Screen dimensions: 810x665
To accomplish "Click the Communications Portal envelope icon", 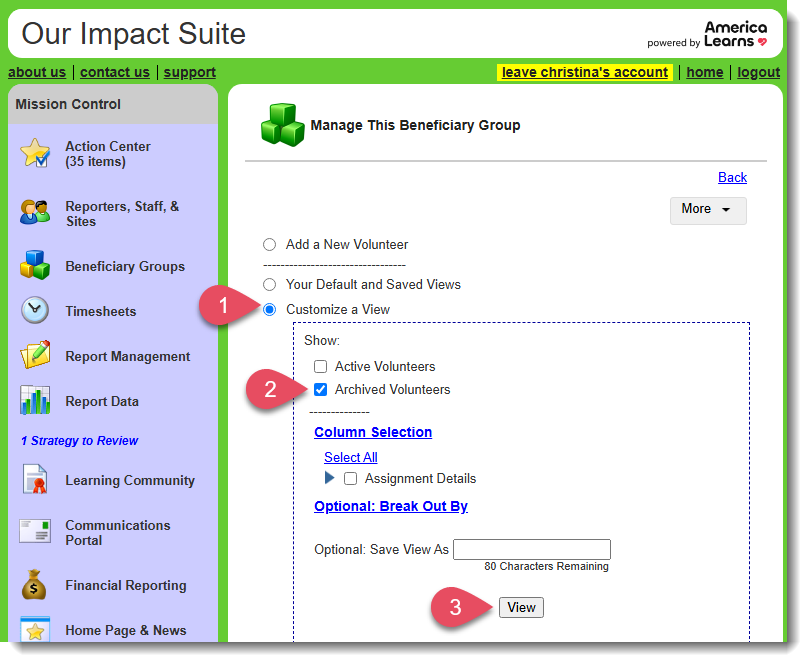I will (x=35, y=532).
